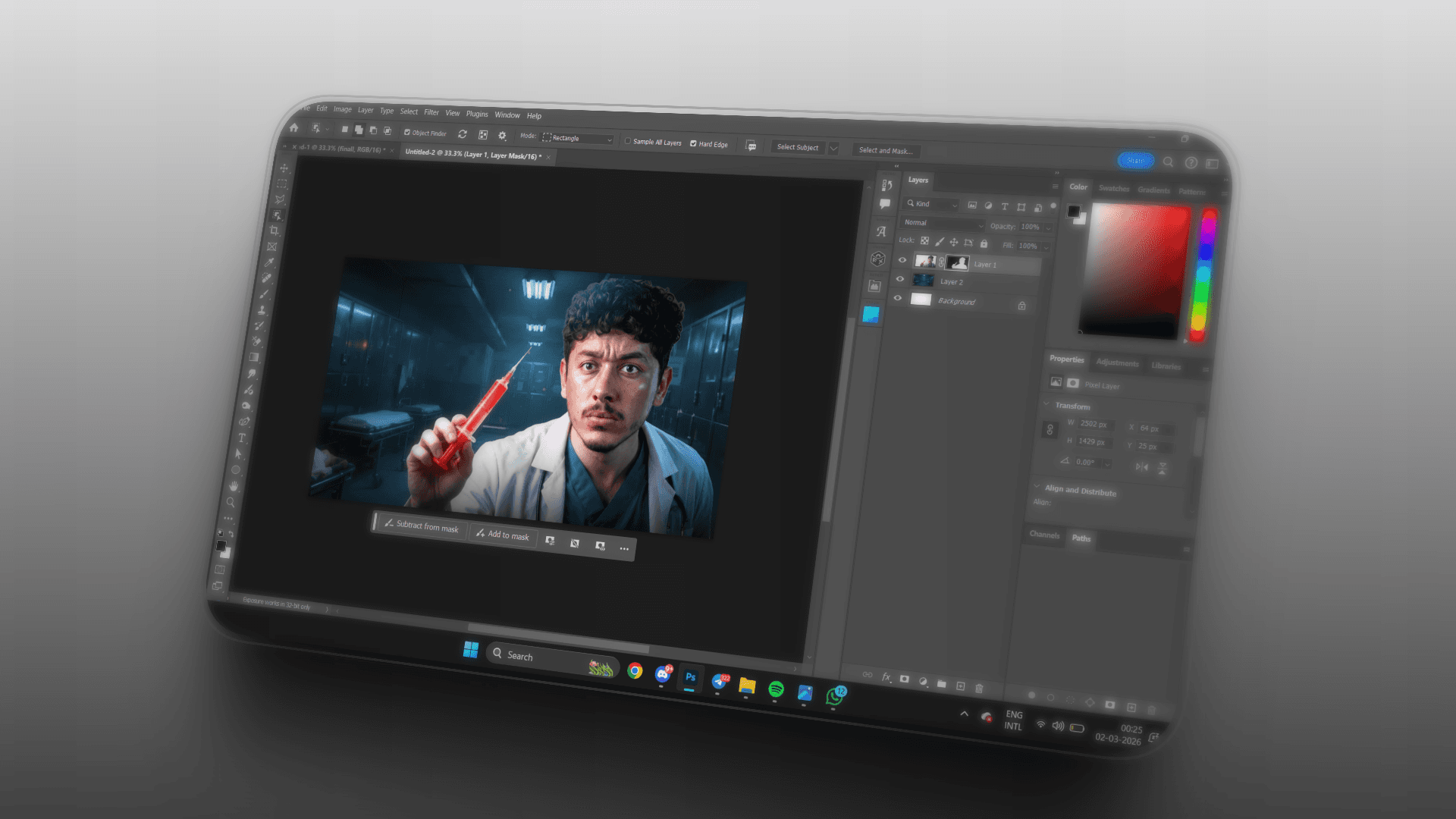Open the Mode Rectangle dropdown
This screenshot has height=819, width=1456.
point(578,138)
